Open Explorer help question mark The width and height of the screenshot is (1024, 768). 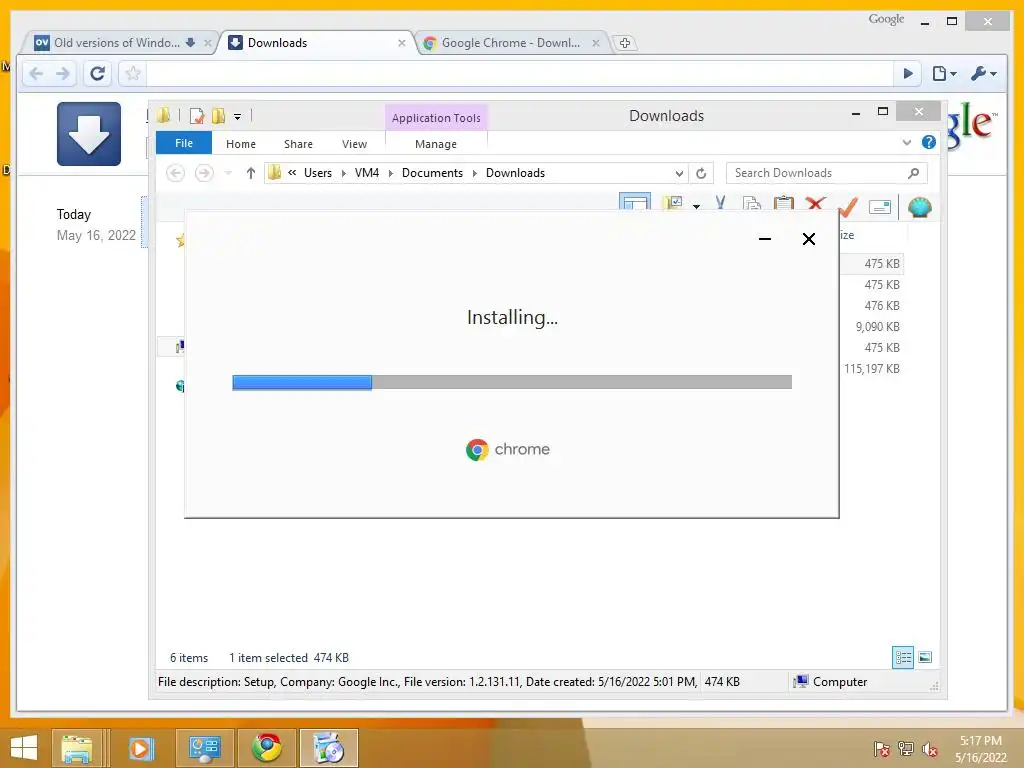coord(928,142)
